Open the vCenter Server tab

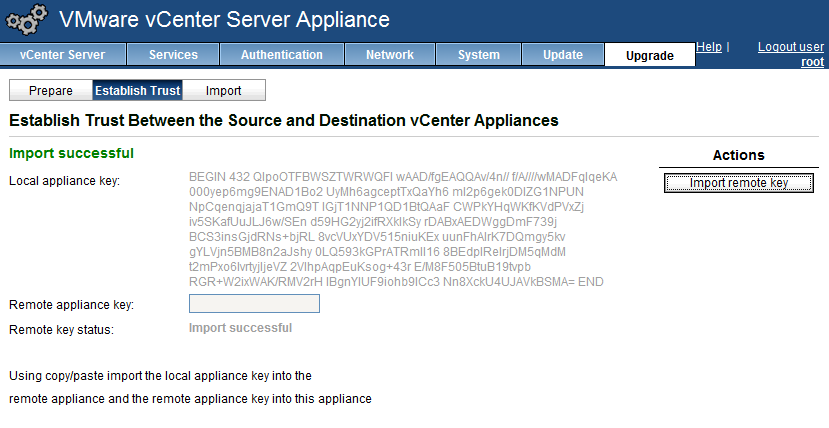pyautogui.click(x=61, y=55)
